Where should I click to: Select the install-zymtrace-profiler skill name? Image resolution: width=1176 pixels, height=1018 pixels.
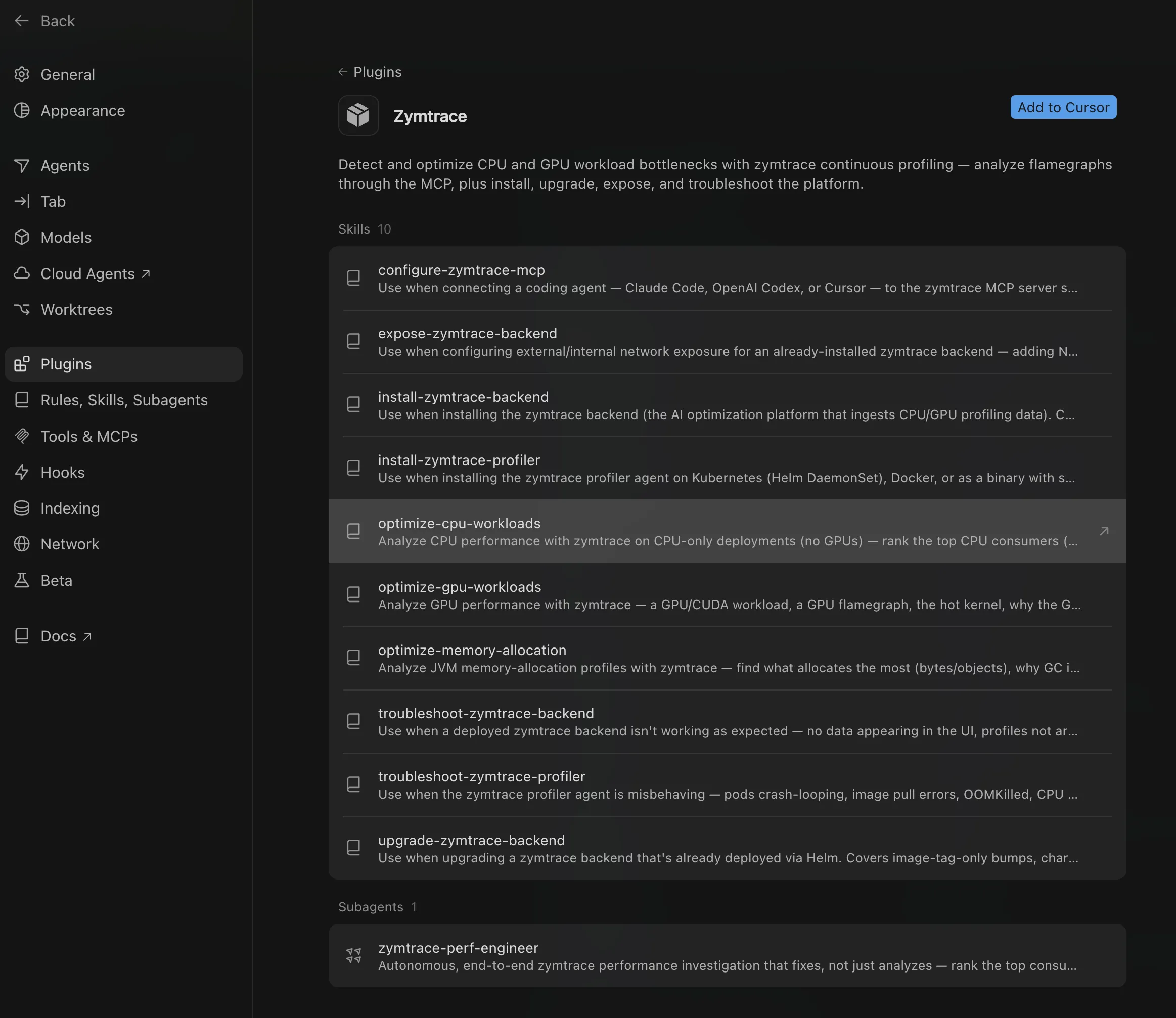click(459, 460)
